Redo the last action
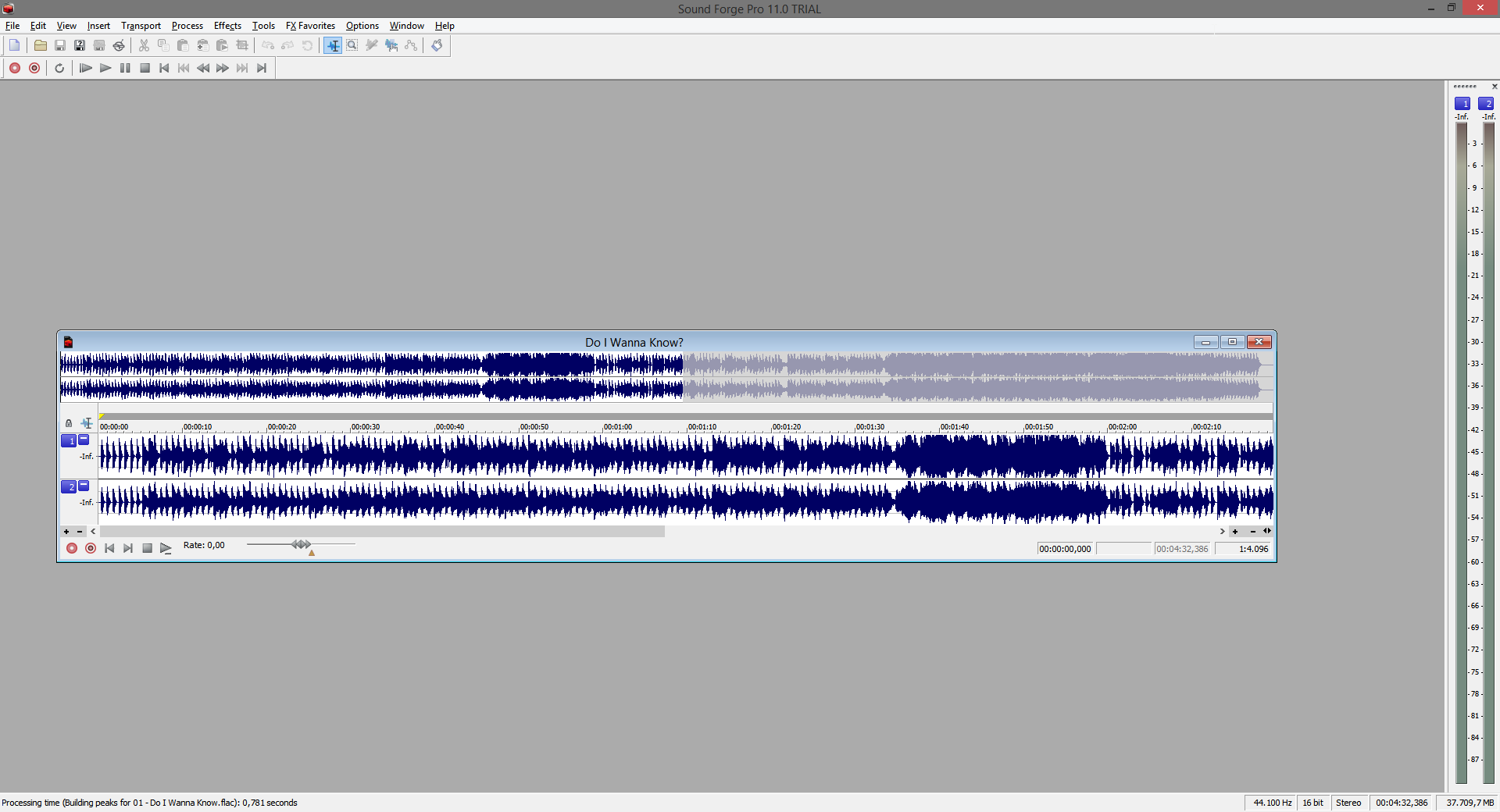This screenshot has height=812, width=1500. click(287, 45)
